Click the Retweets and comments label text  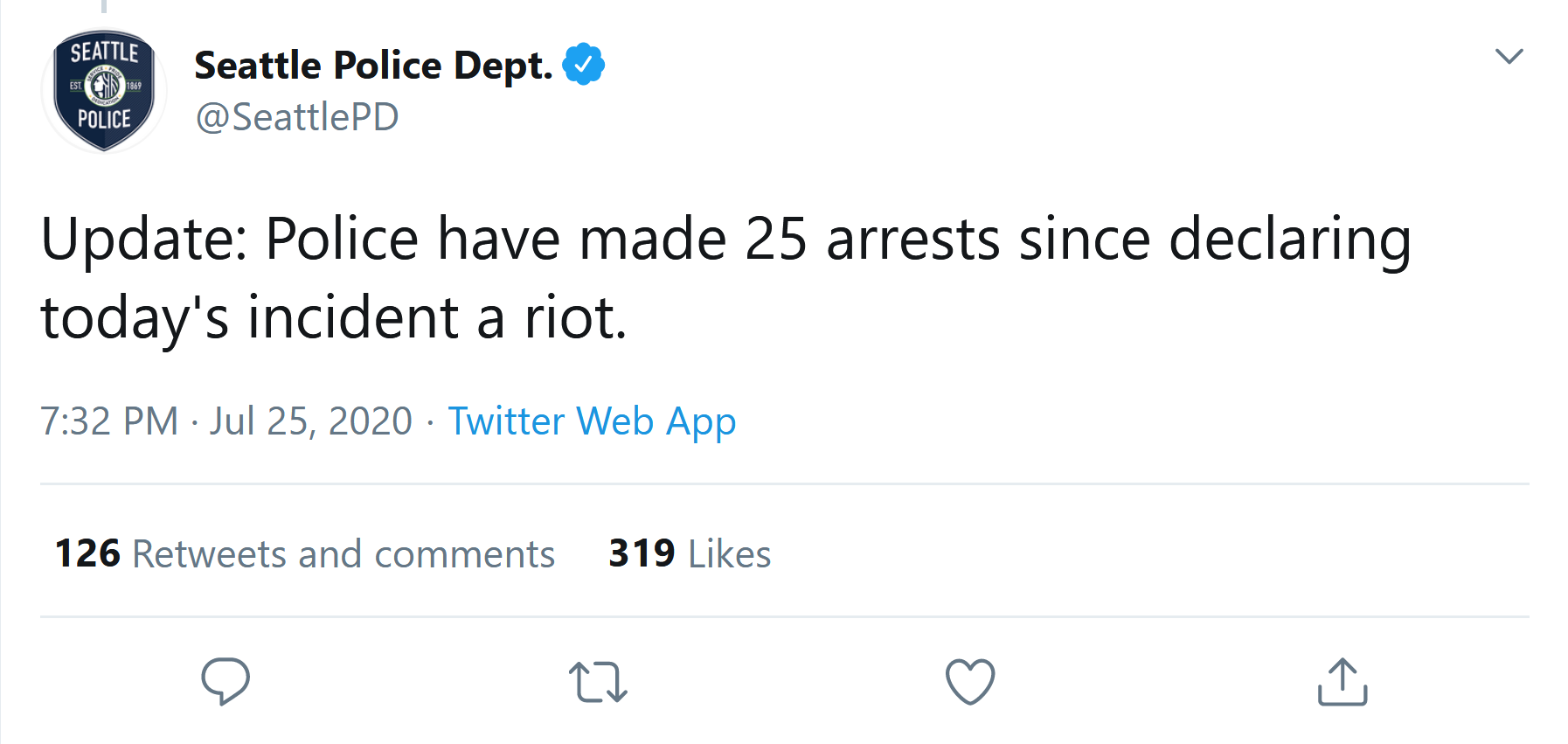click(343, 554)
